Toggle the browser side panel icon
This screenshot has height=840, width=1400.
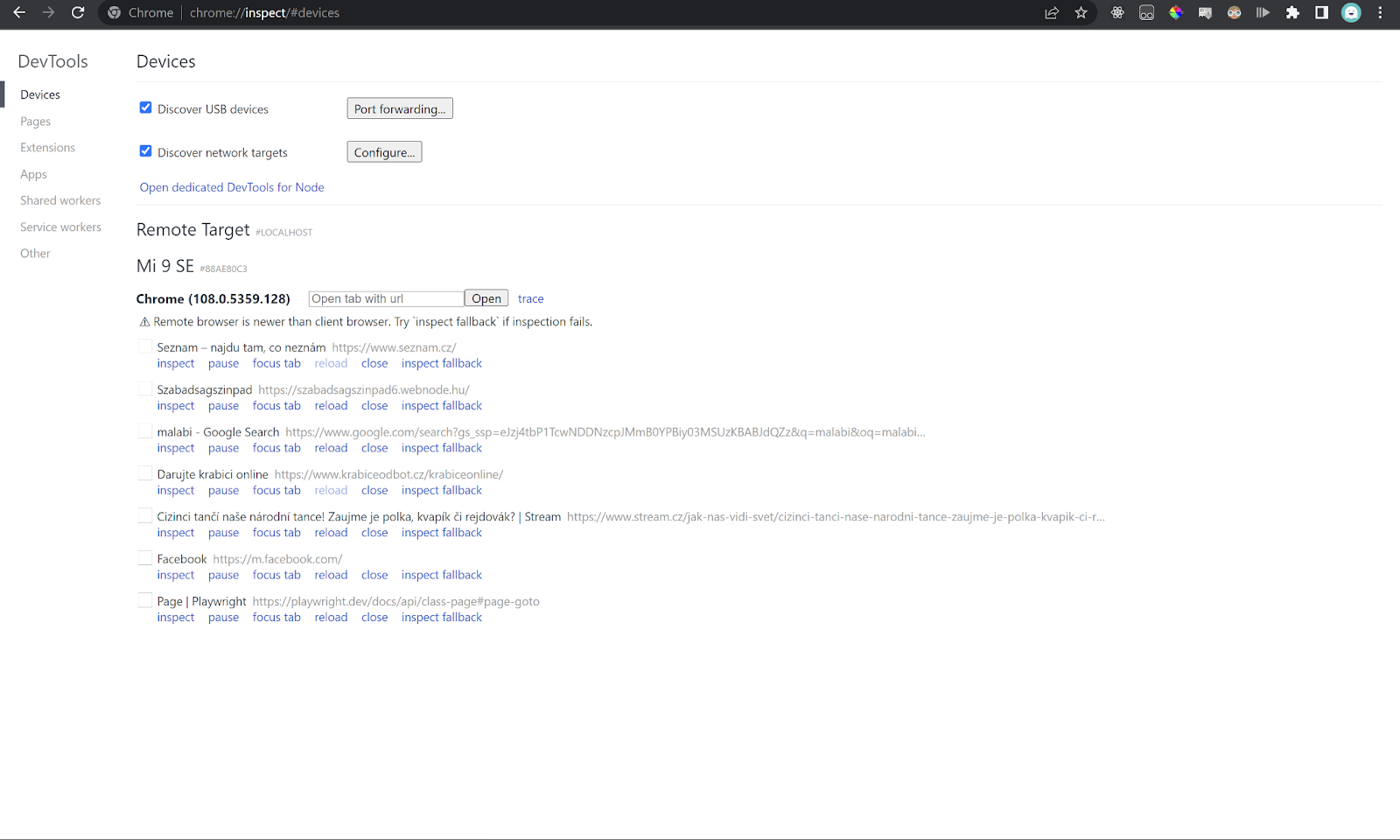1321,12
